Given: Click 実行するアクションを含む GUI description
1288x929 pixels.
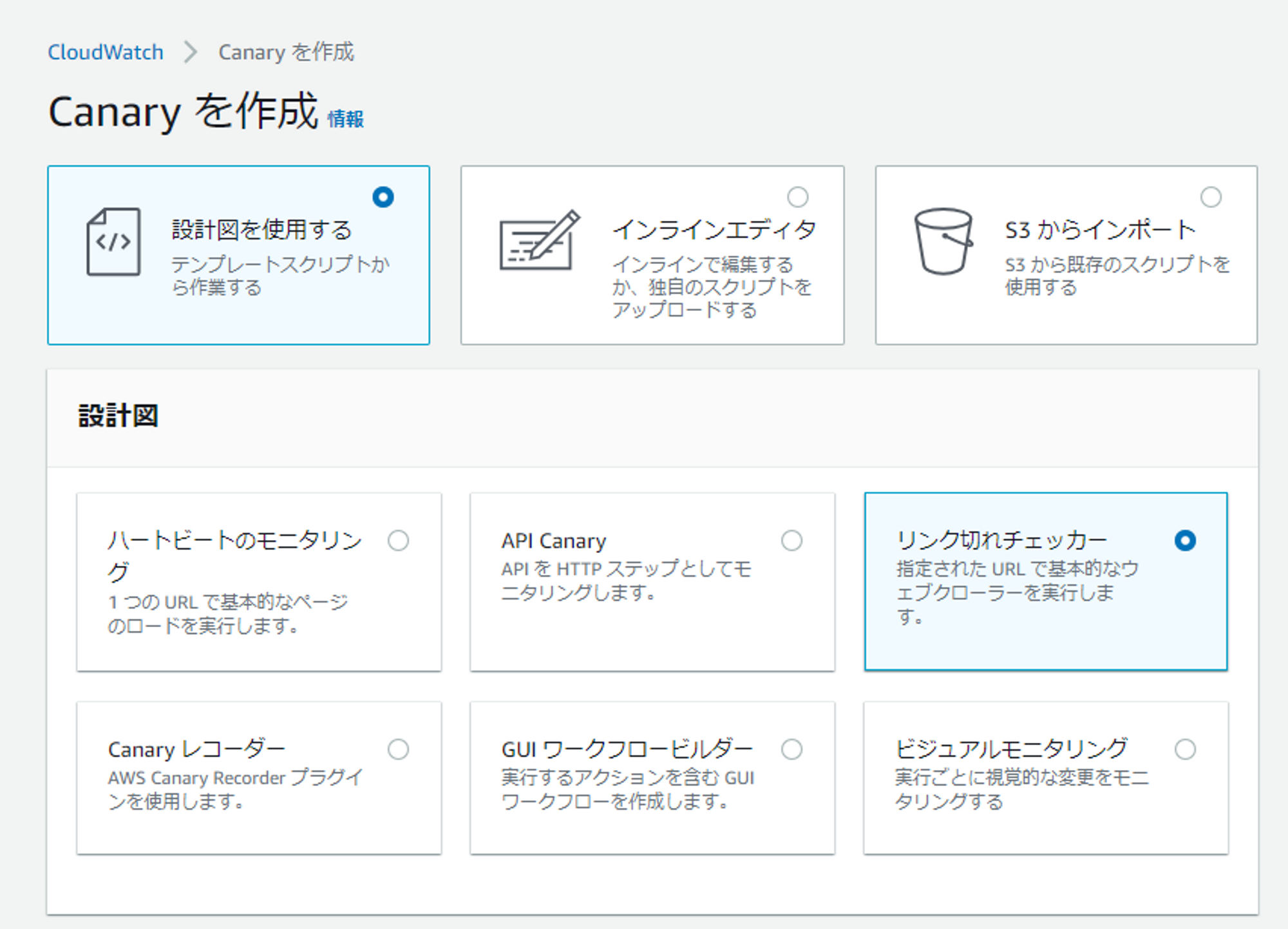Looking at the screenshot, I should (x=628, y=789).
